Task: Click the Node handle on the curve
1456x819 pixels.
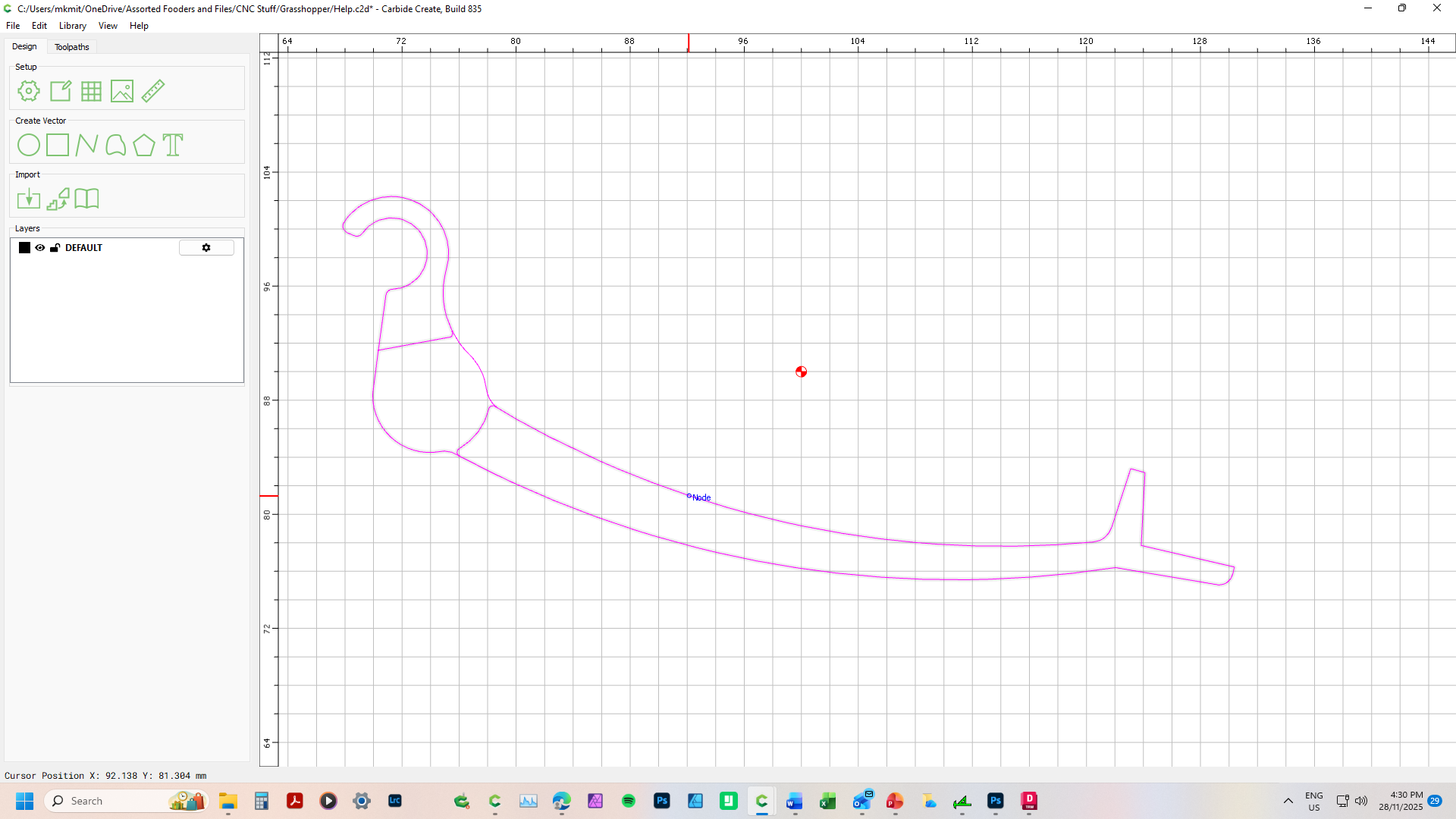Action: click(x=689, y=496)
